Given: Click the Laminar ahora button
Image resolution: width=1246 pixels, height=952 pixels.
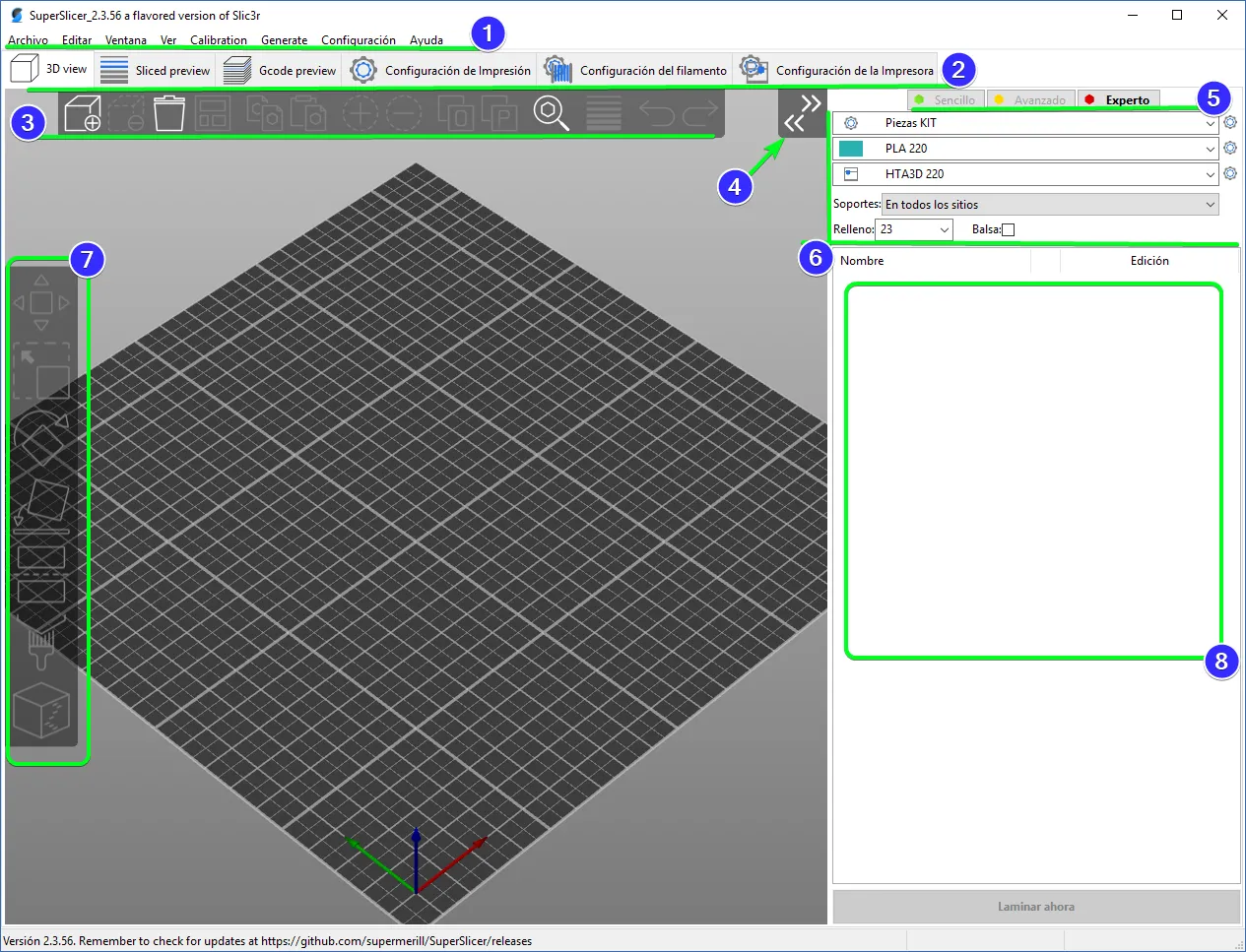Looking at the screenshot, I should click(1036, 907).
